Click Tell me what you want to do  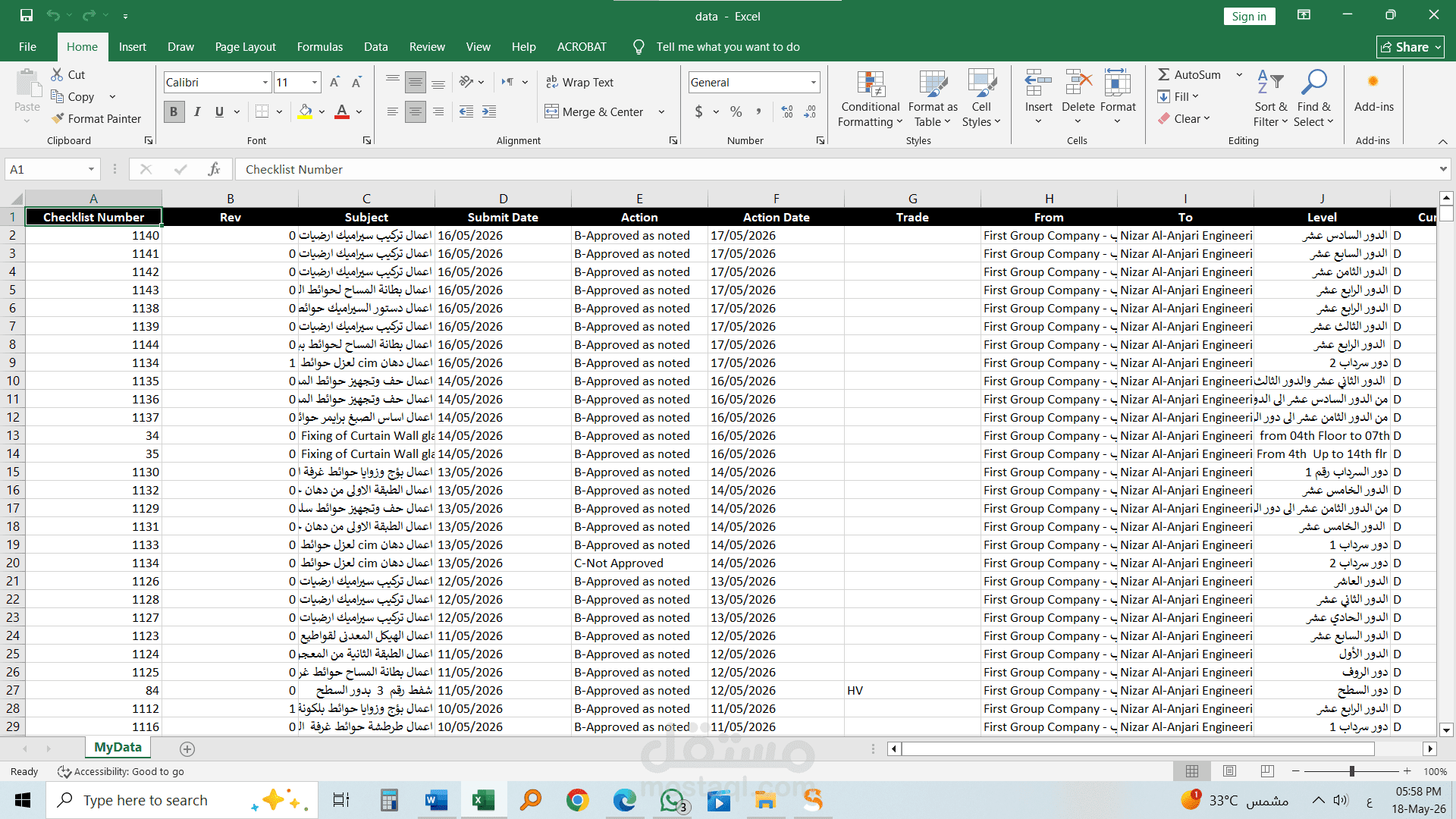pos(727,46)
